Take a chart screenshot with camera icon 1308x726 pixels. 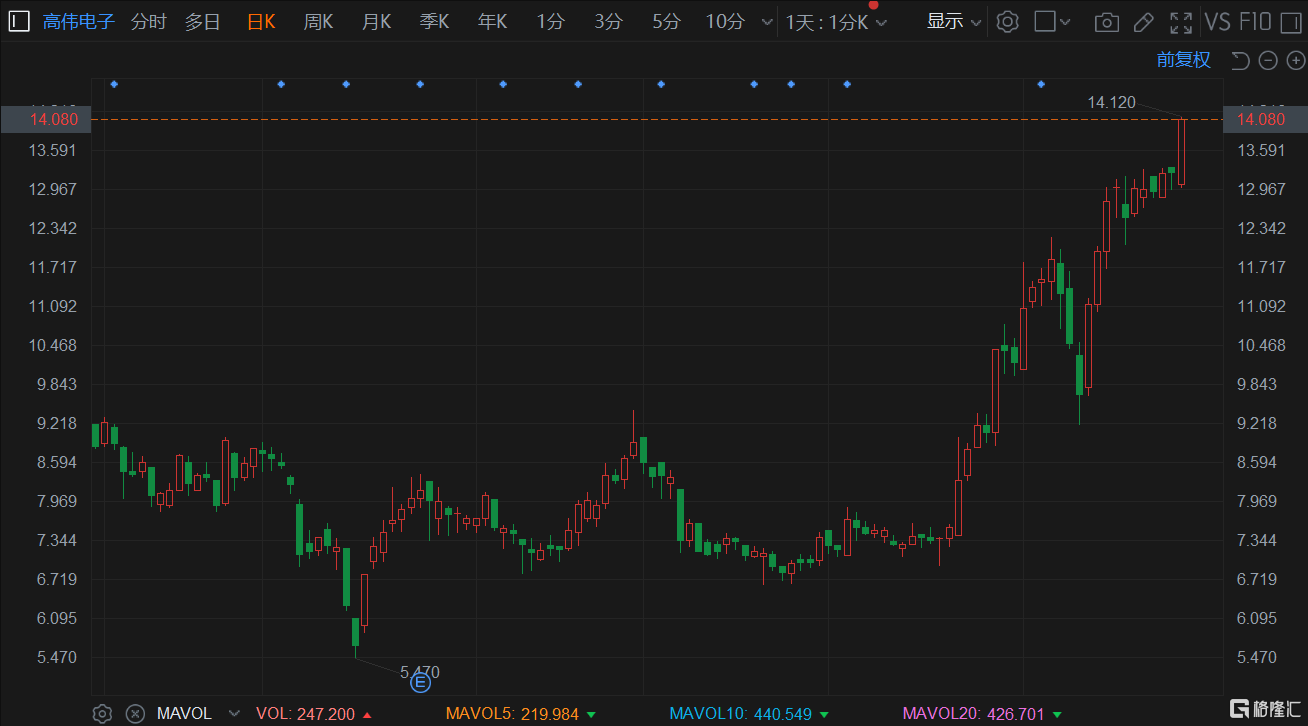click(x=1106, y=22)
